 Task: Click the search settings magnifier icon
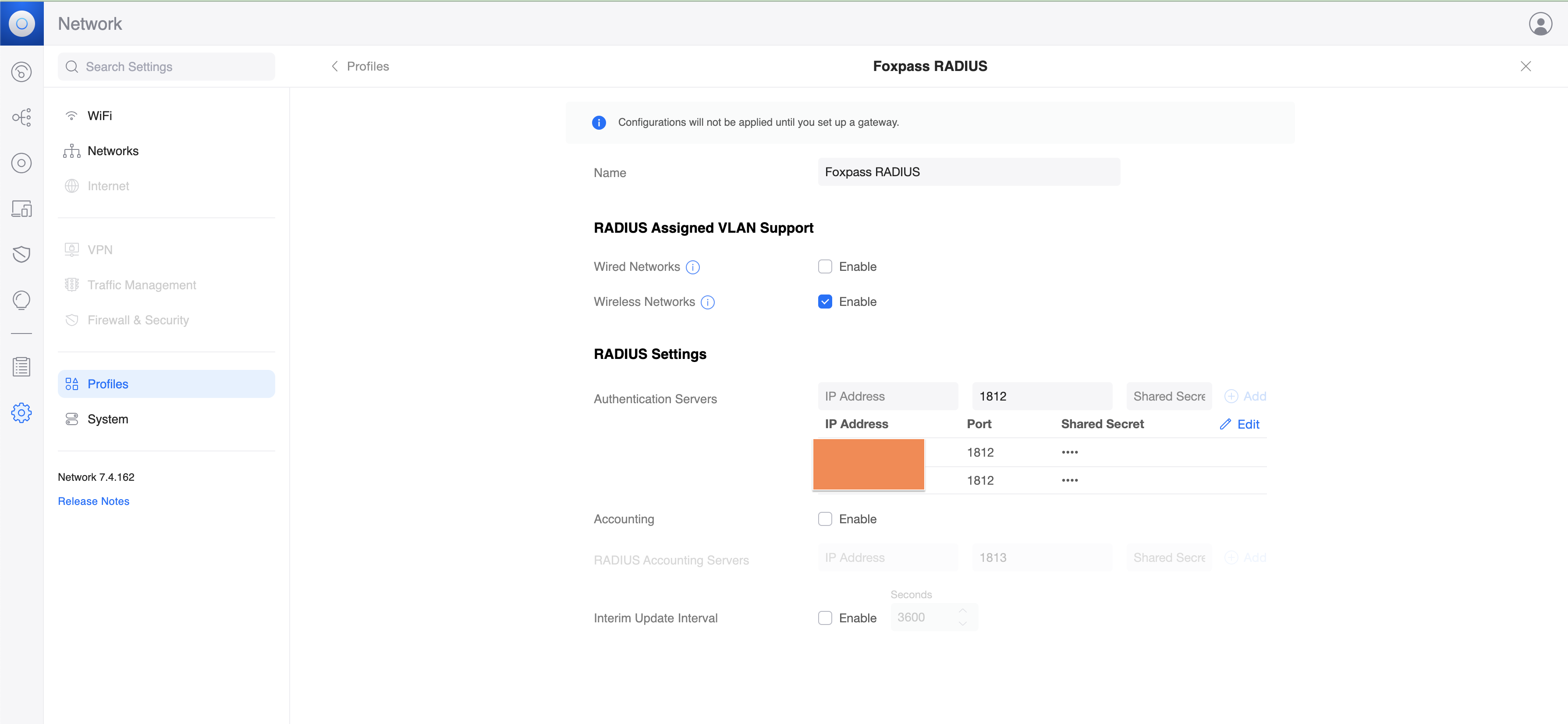(72, 66)
